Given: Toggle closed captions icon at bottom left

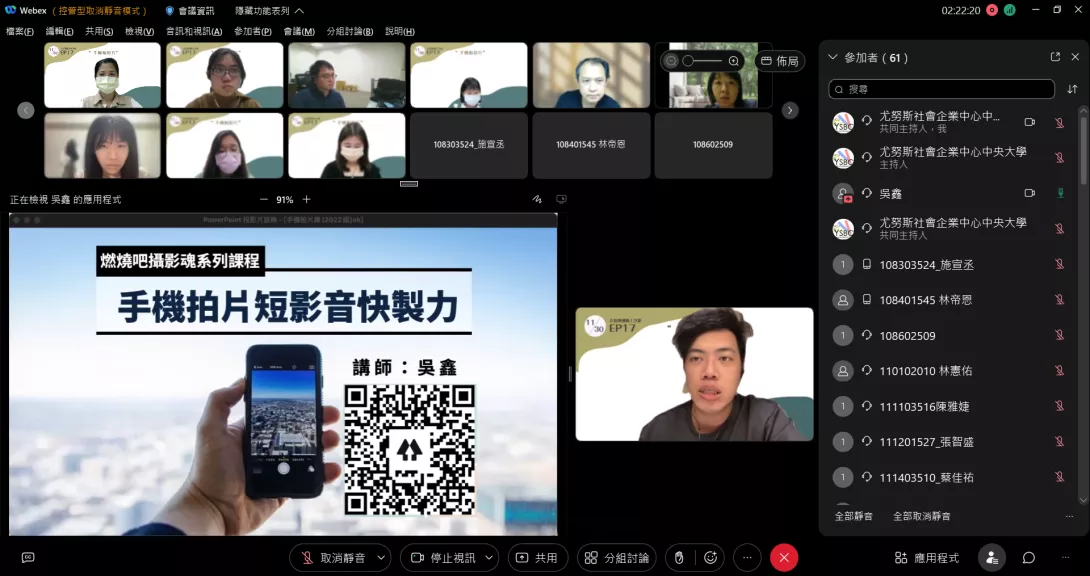Looking at the screenshot, I should pyautogui.click(x=28, y=557).
